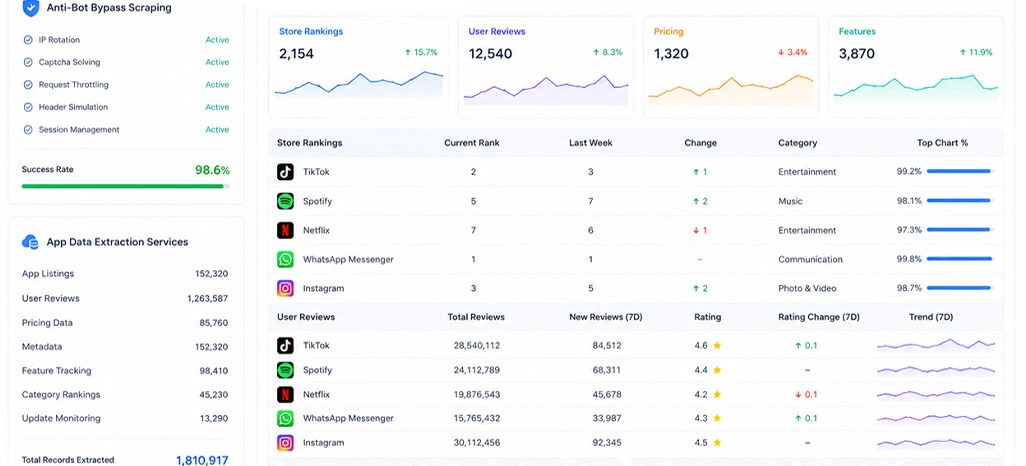Click WhatsApp icon in User Reviews table
Viewport: 1026px width, 466px height.
pos(285,418)
